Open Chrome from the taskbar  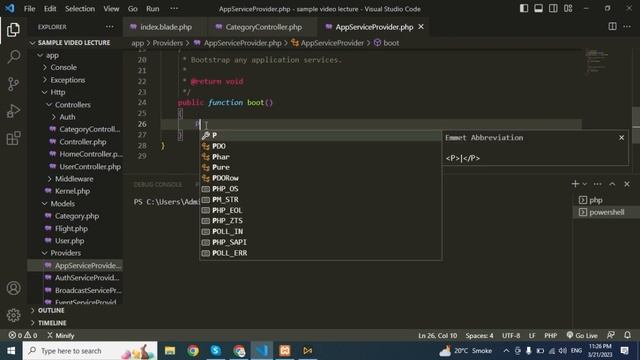click(193, 351)
